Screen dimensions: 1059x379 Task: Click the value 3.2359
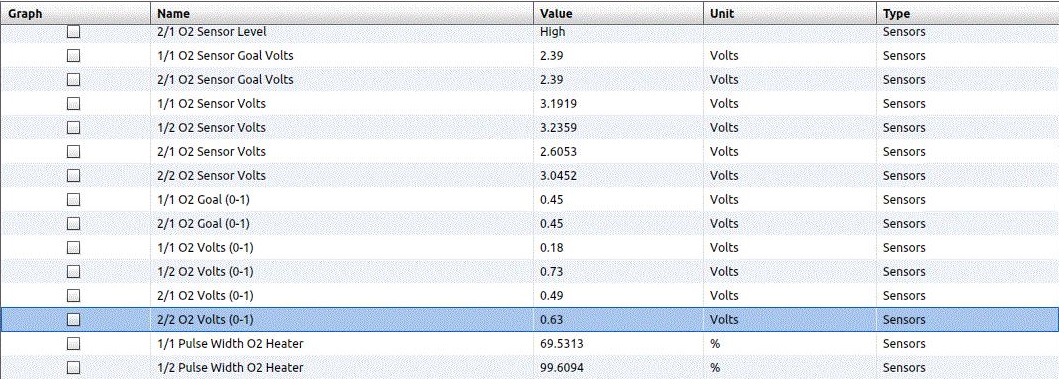pos(558,128)
